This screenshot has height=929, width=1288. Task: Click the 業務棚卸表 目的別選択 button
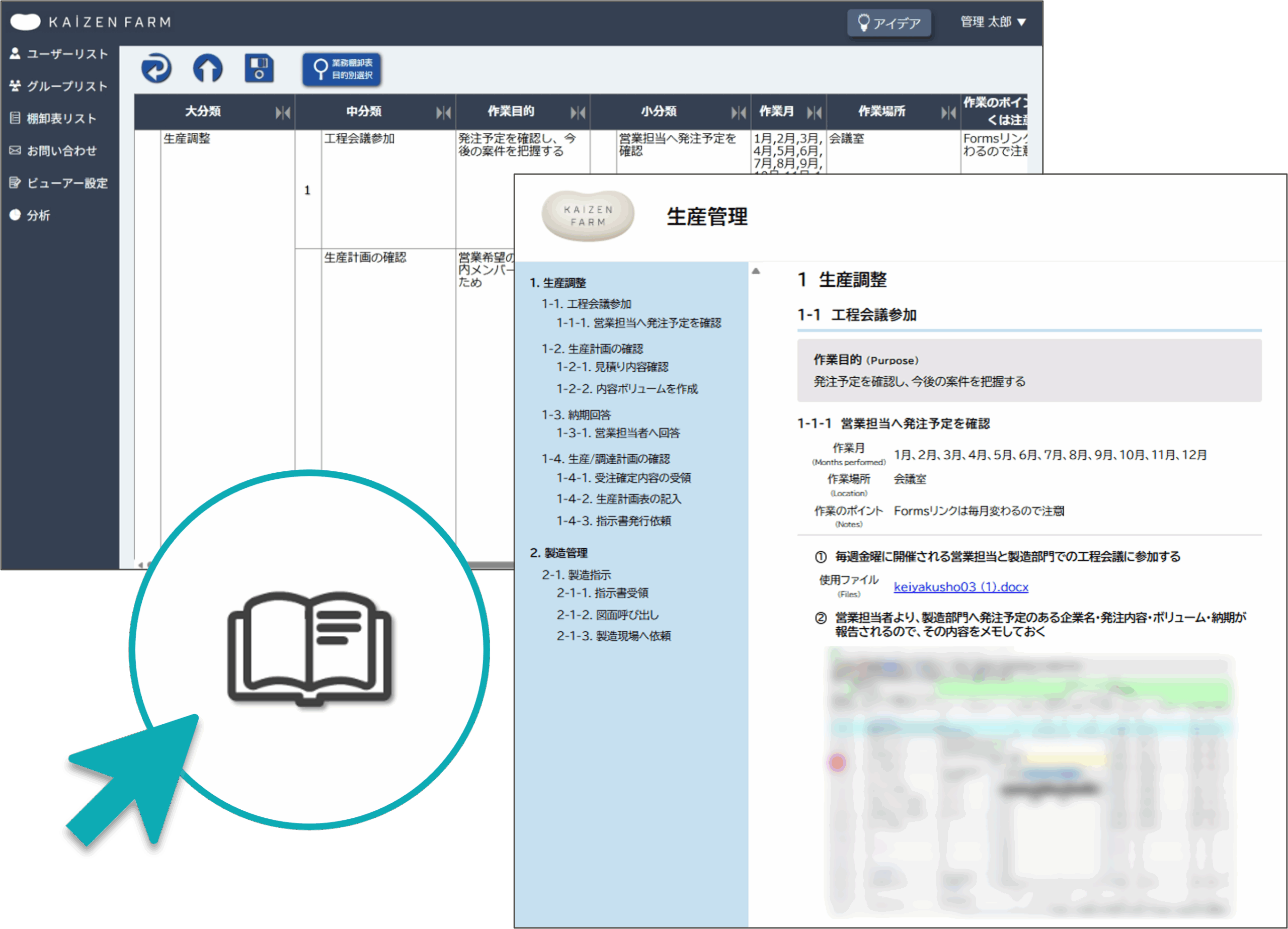coord(342,69)
